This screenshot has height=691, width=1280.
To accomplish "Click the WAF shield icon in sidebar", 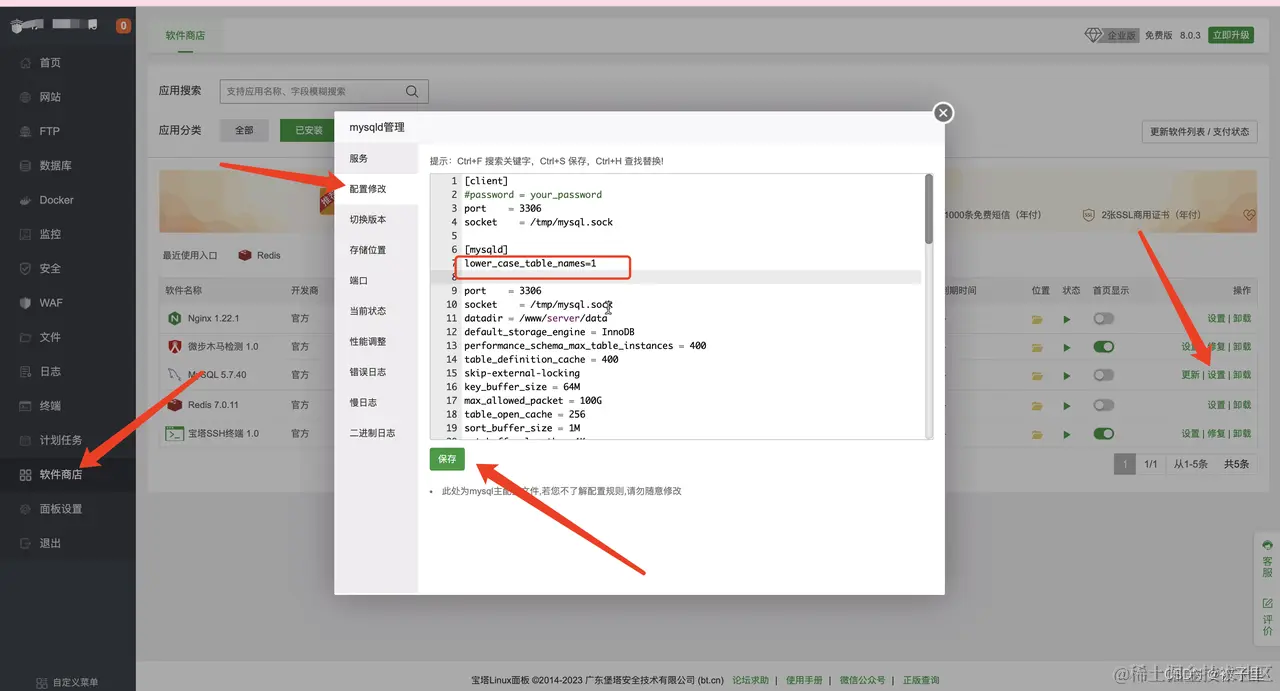I will tap(26, 303).
